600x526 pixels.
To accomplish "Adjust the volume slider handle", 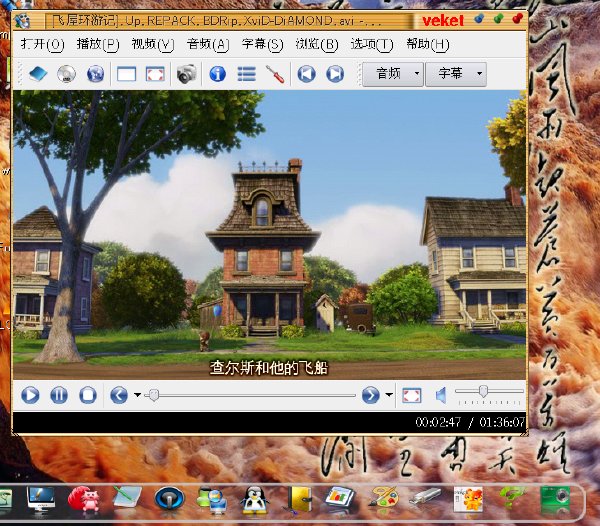I will point(483,391).
